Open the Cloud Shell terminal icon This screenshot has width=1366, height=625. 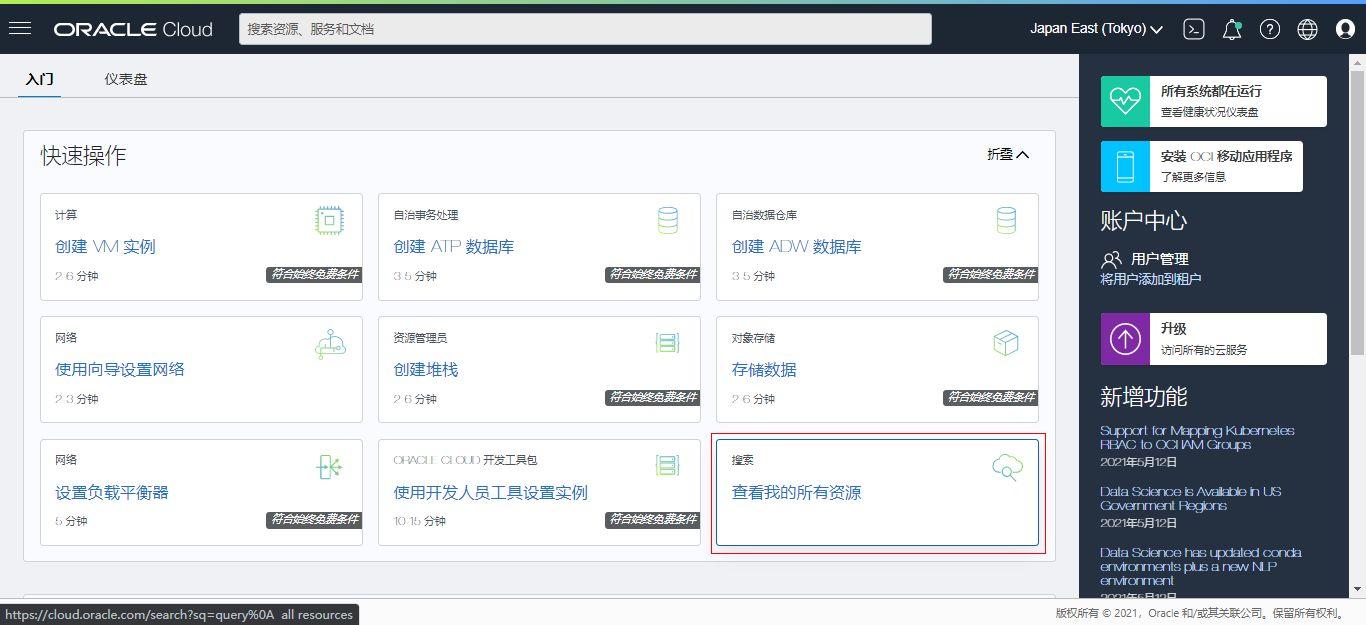(x=1193, y=29)
